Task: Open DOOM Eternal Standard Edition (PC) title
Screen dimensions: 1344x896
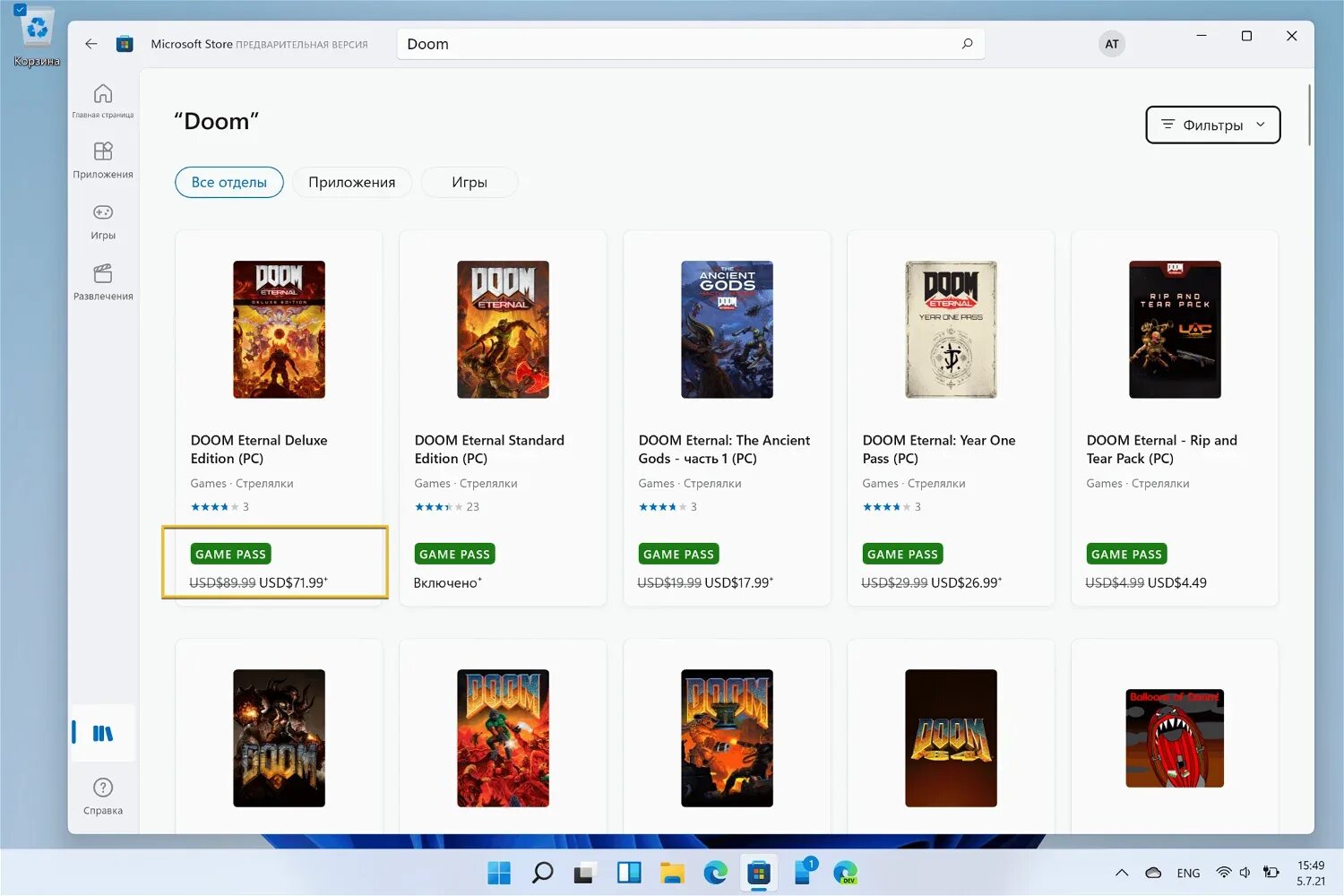Action: pos(489,449)
